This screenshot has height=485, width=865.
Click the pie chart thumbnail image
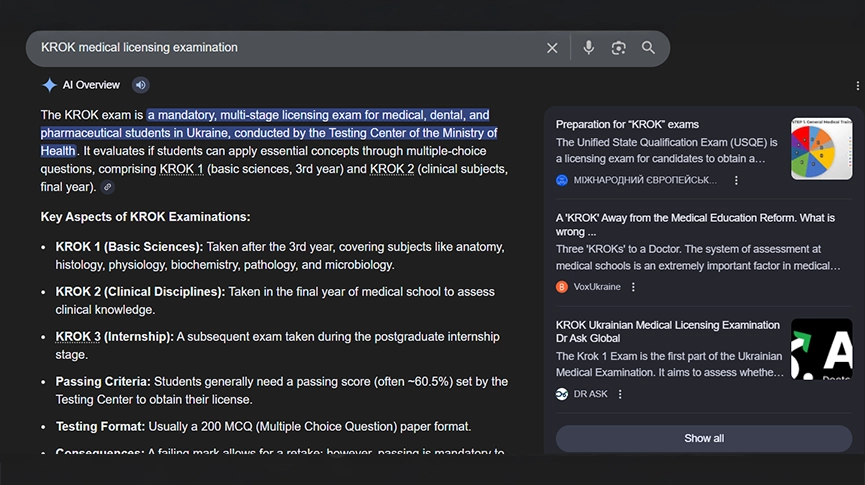(x=821, y=149)
